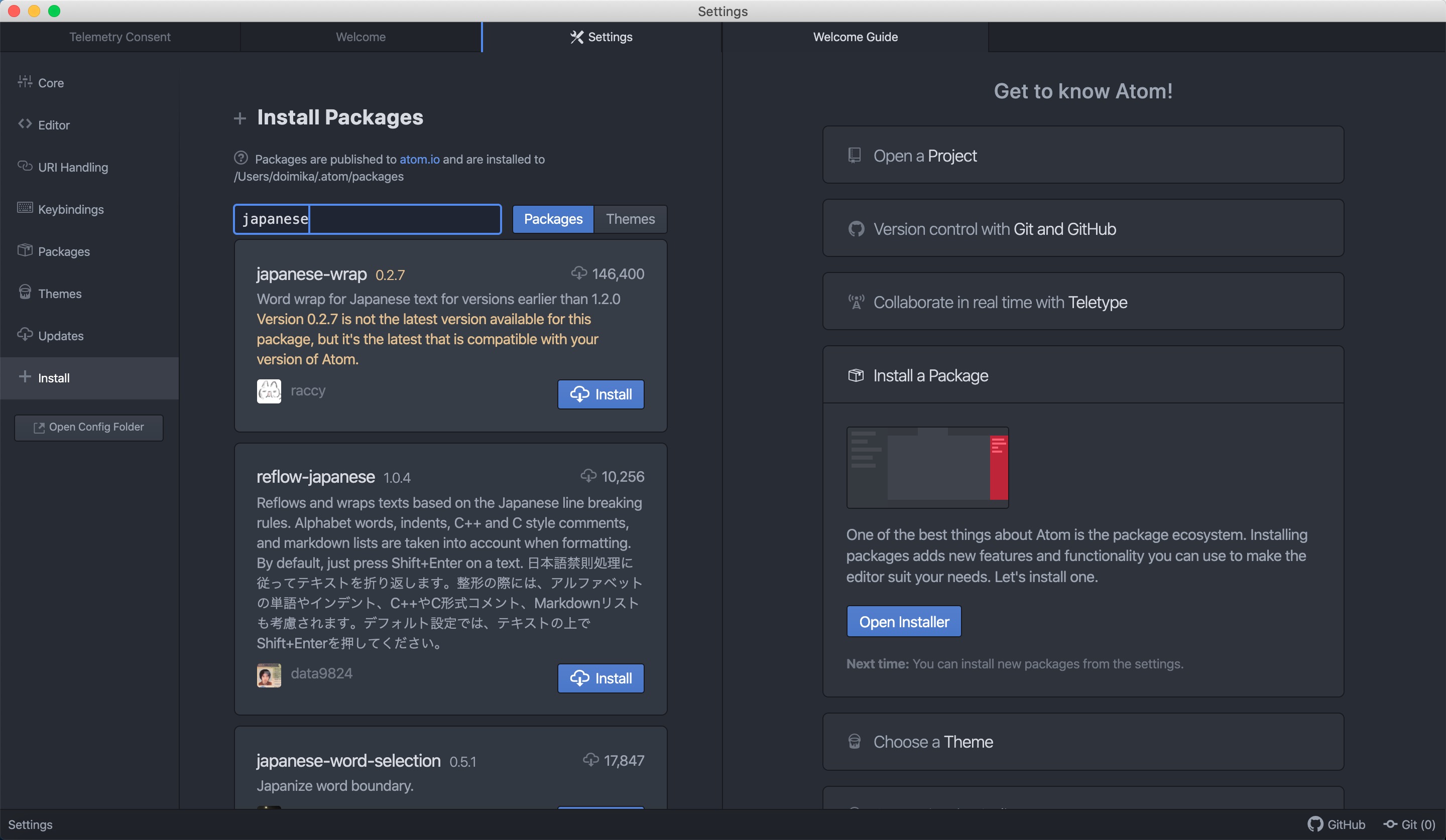Viewport: 1446px width, 840px height.
Task: Click the package search field containing japanese
Action: (x=367, y=219)
